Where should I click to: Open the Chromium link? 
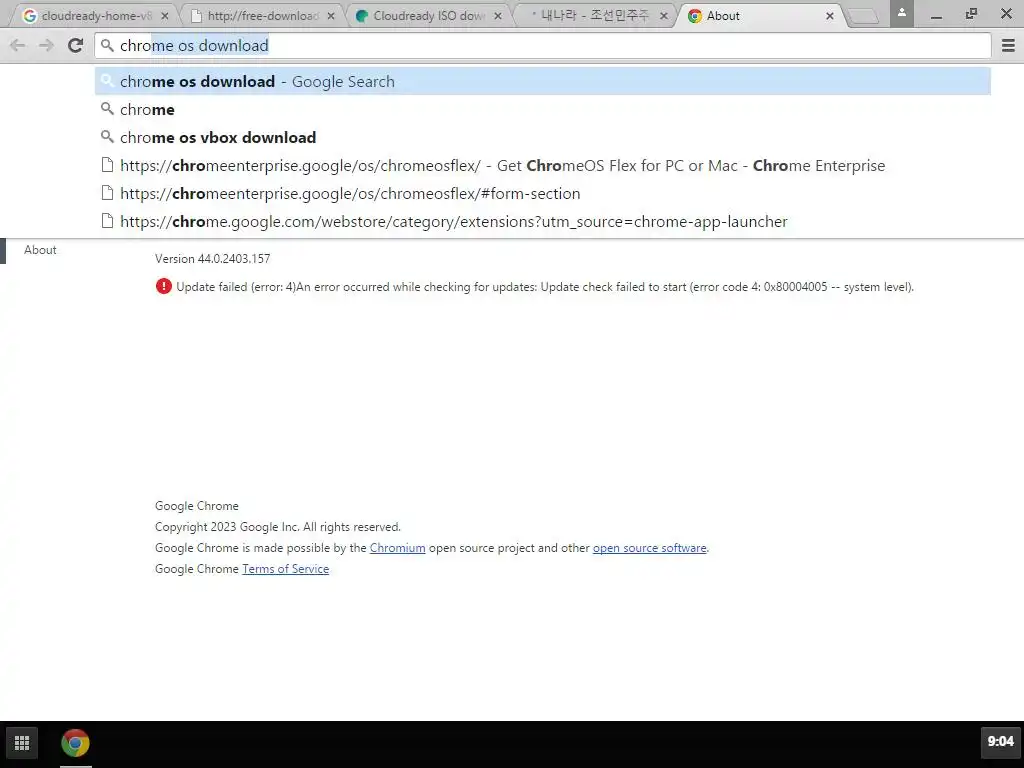pos(397,548)
